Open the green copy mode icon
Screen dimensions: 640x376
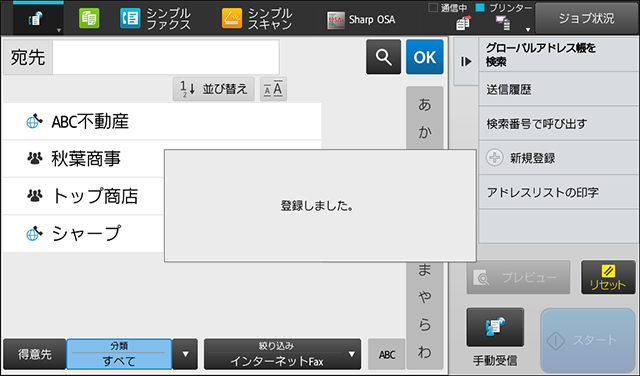[89, 19]
